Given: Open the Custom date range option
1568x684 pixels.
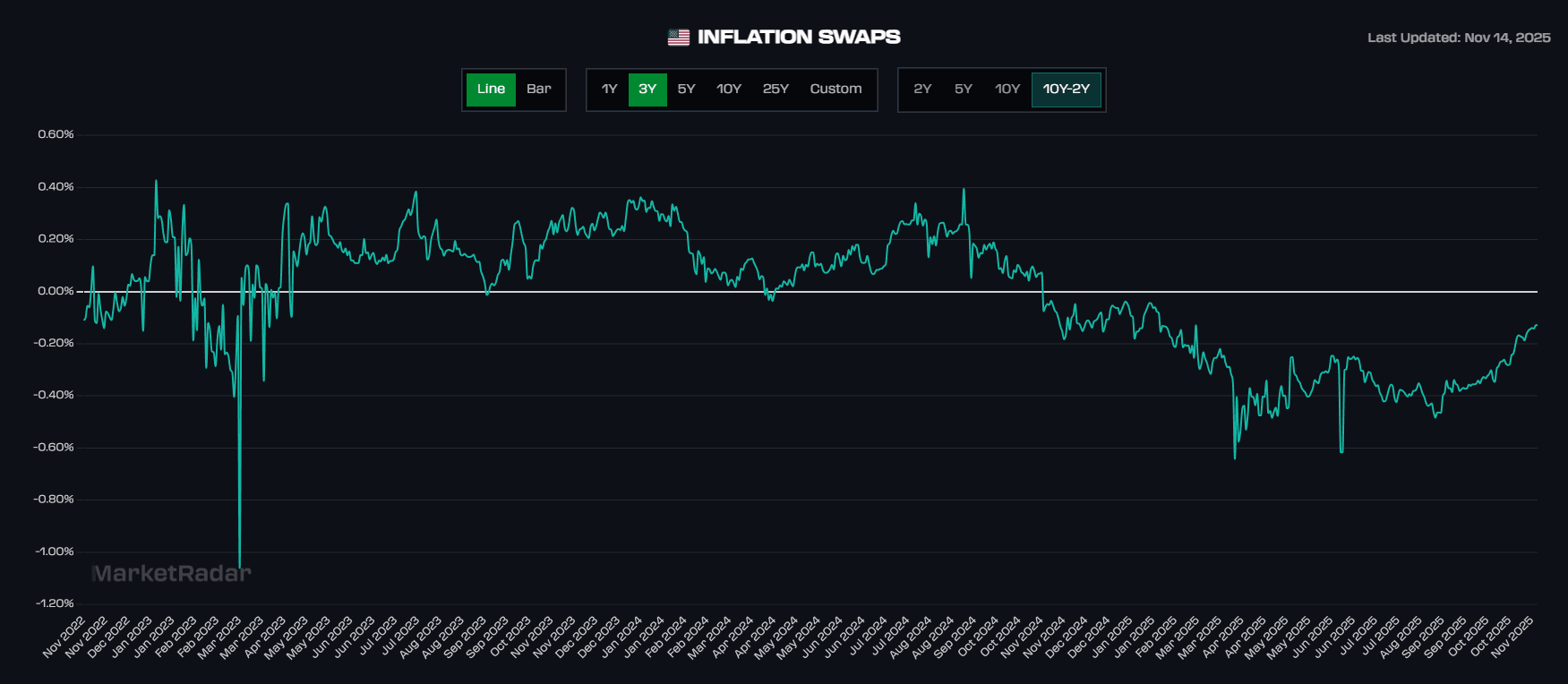Looking at the screenshot, I should tap(835, 90).
